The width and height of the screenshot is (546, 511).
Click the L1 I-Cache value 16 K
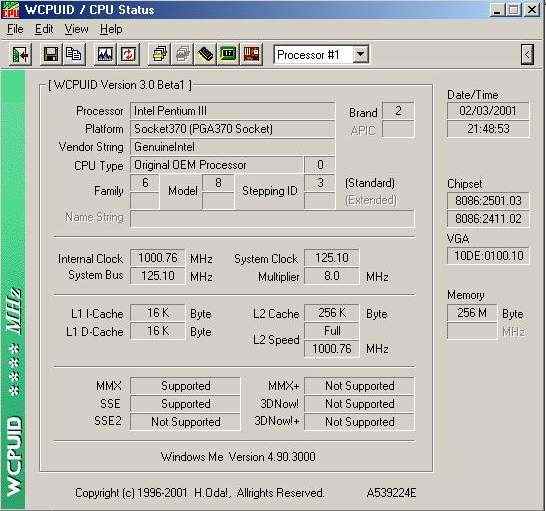click(x=158, y=313)
